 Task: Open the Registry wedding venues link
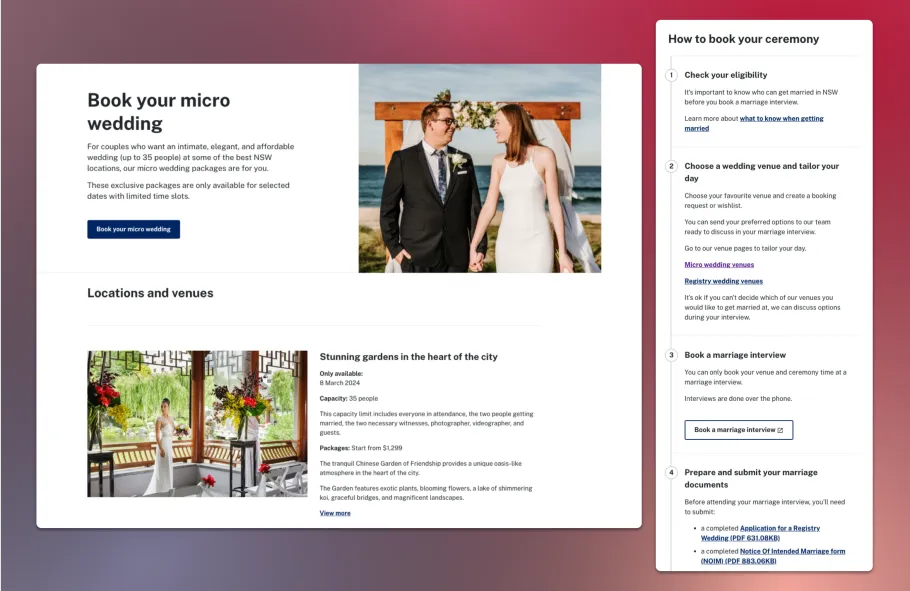pos(723,281)
